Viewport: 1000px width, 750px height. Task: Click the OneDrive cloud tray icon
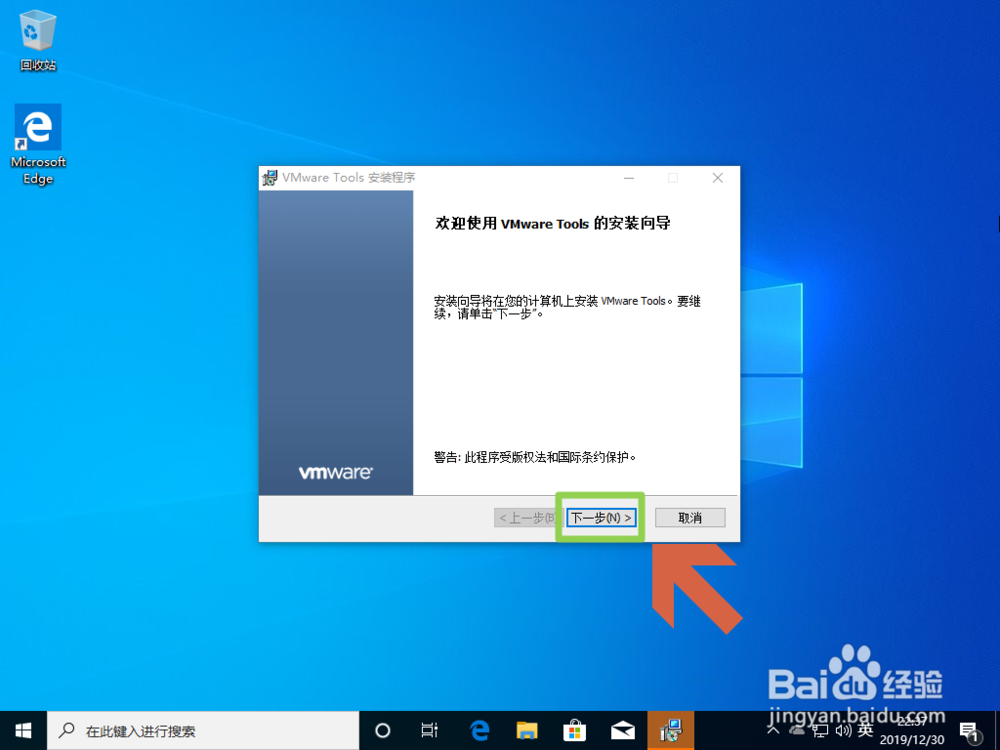pyautogui.click(x=796, y=730)
